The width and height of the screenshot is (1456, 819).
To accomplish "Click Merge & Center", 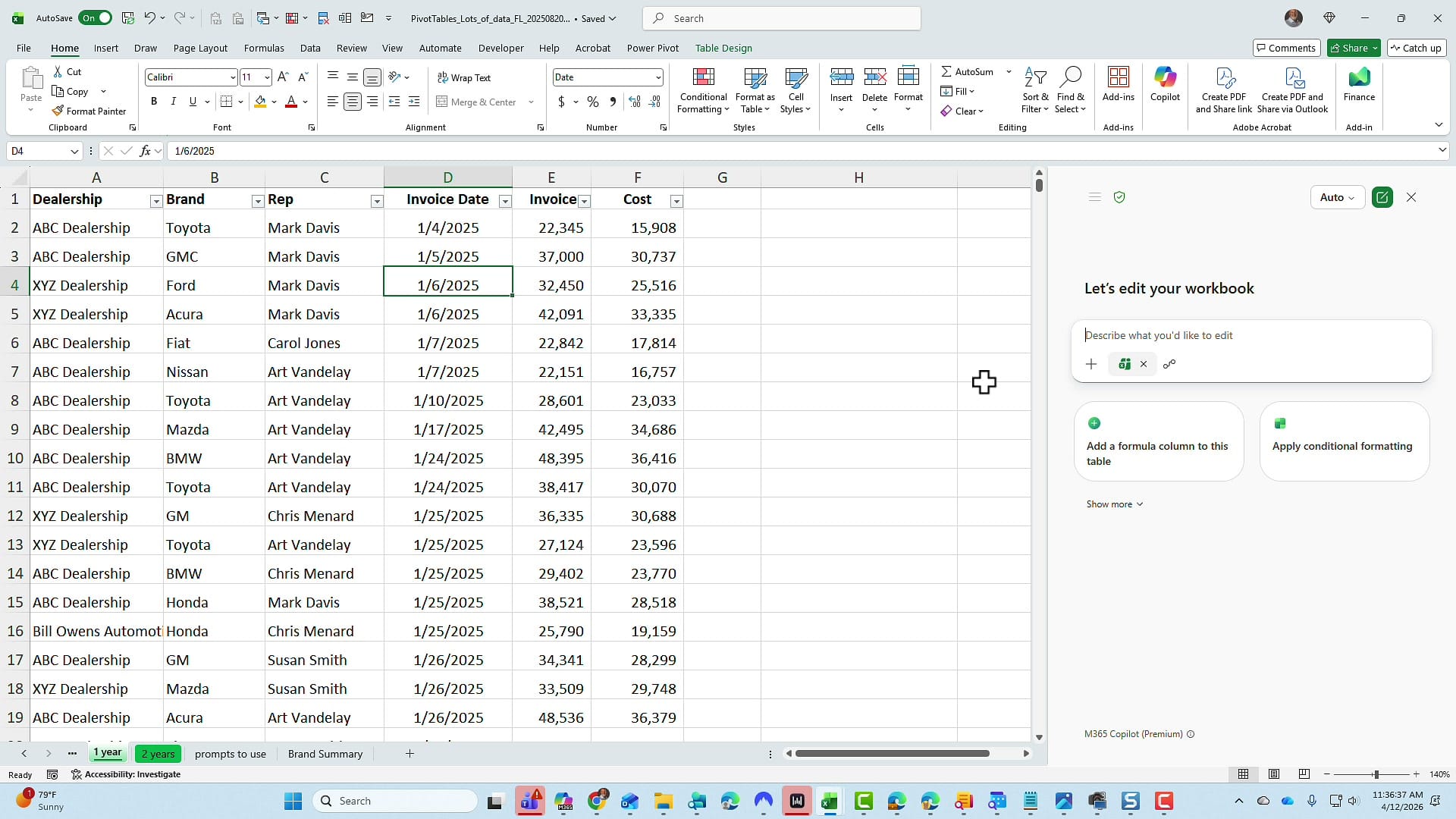I will tap(477, 102).
